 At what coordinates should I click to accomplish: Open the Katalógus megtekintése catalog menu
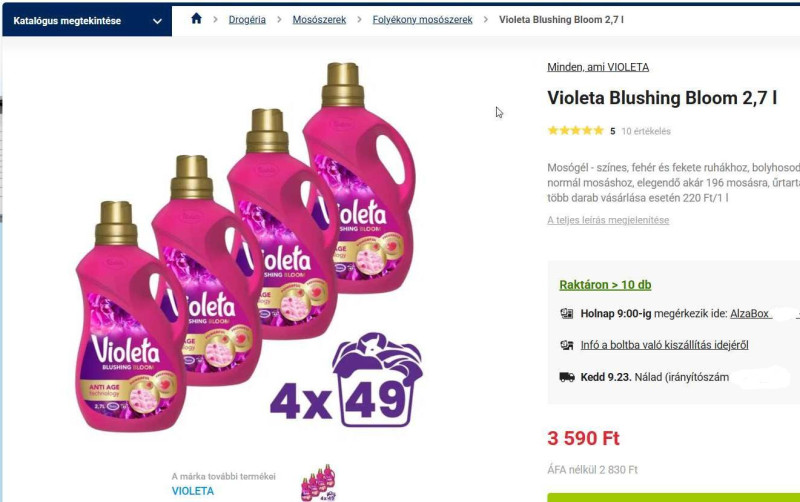pos(87,21)
